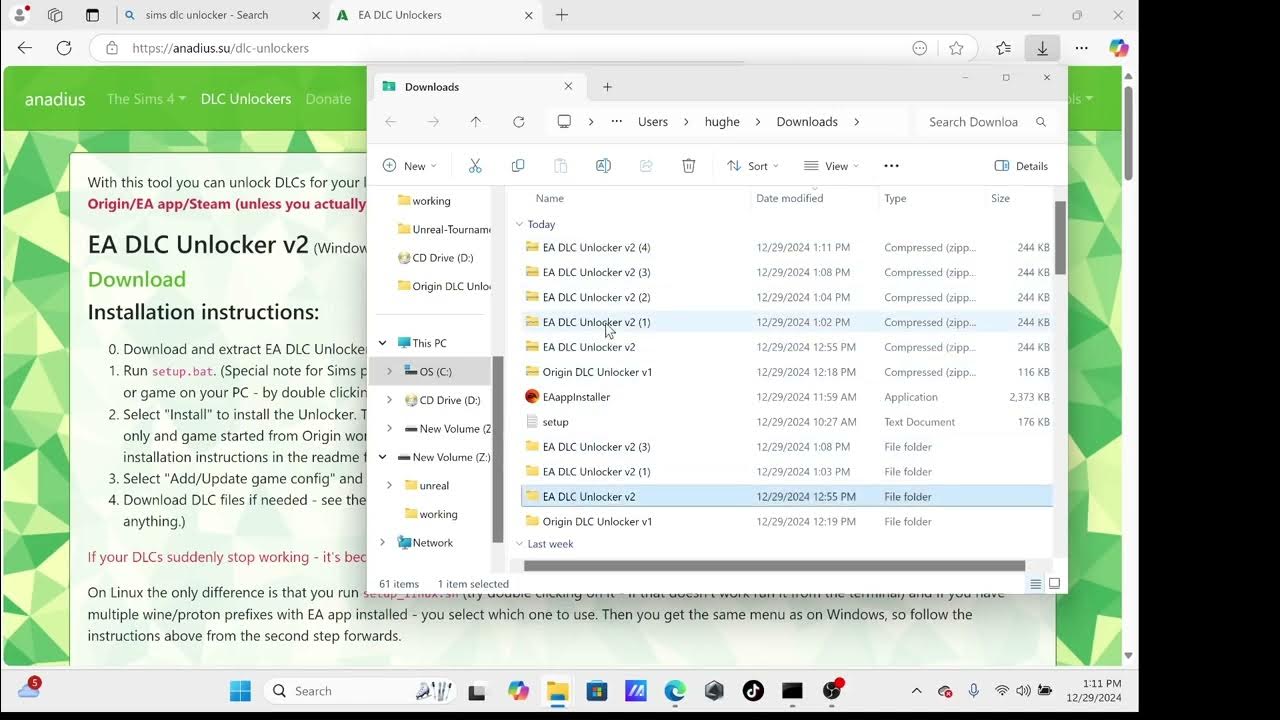This screenshot has width=1280, height=720.
Task: Go up one folder with the Up arrow
Action: [475, 122]
